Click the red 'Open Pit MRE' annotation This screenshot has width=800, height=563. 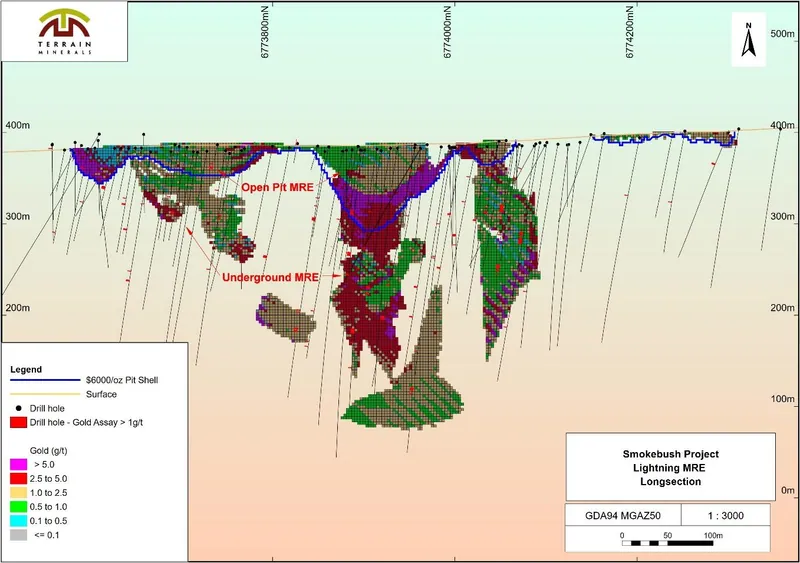tap(277, 187)
